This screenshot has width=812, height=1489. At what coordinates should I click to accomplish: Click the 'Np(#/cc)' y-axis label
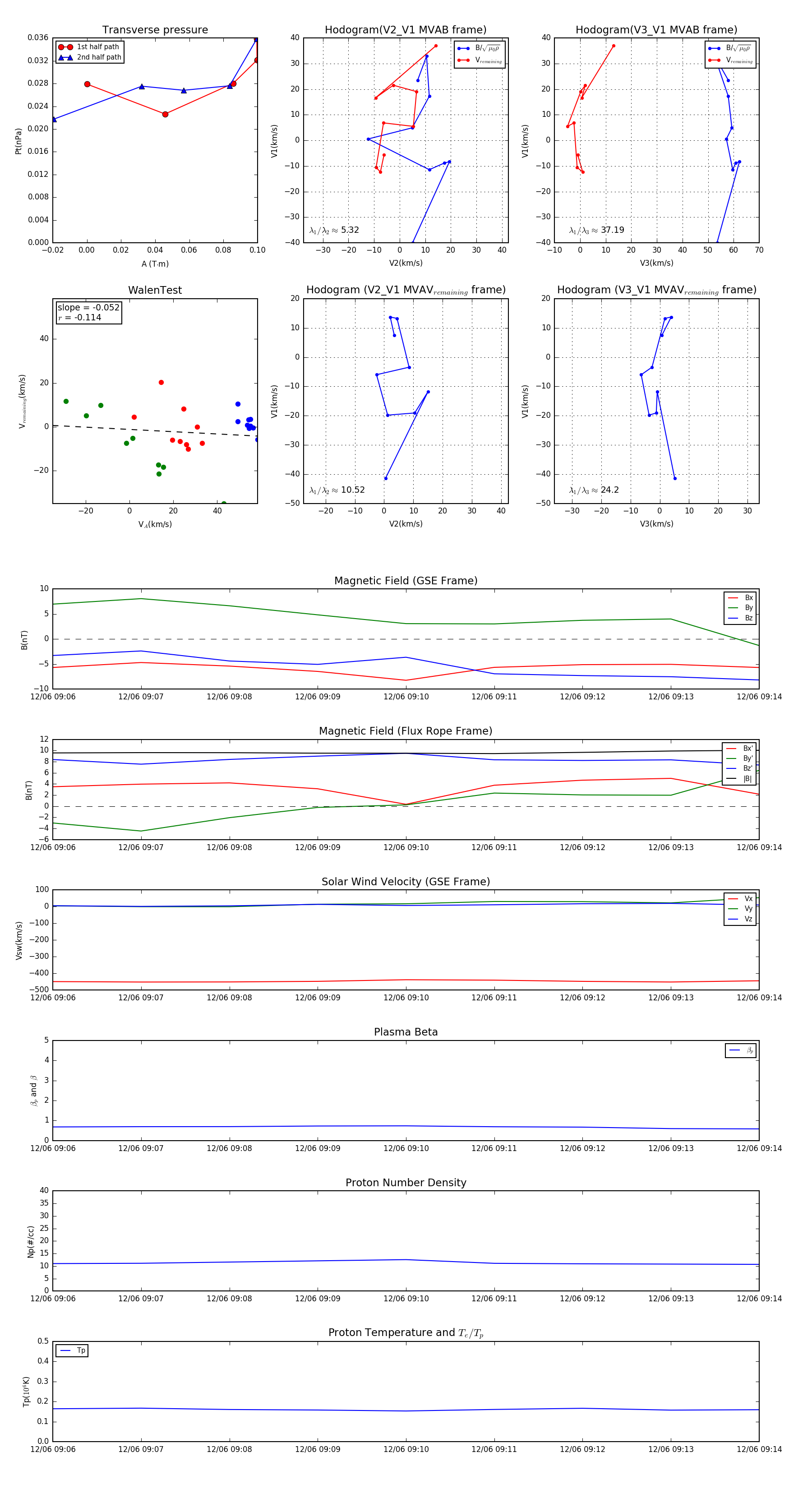click(31, 1241)
